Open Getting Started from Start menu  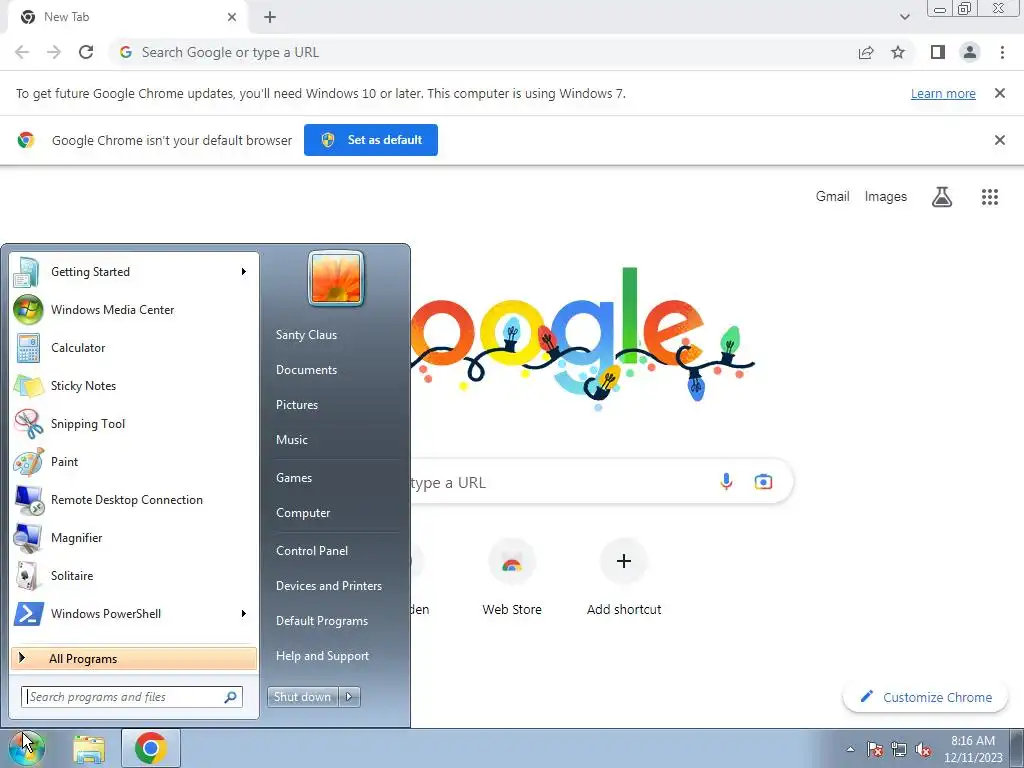134,272
